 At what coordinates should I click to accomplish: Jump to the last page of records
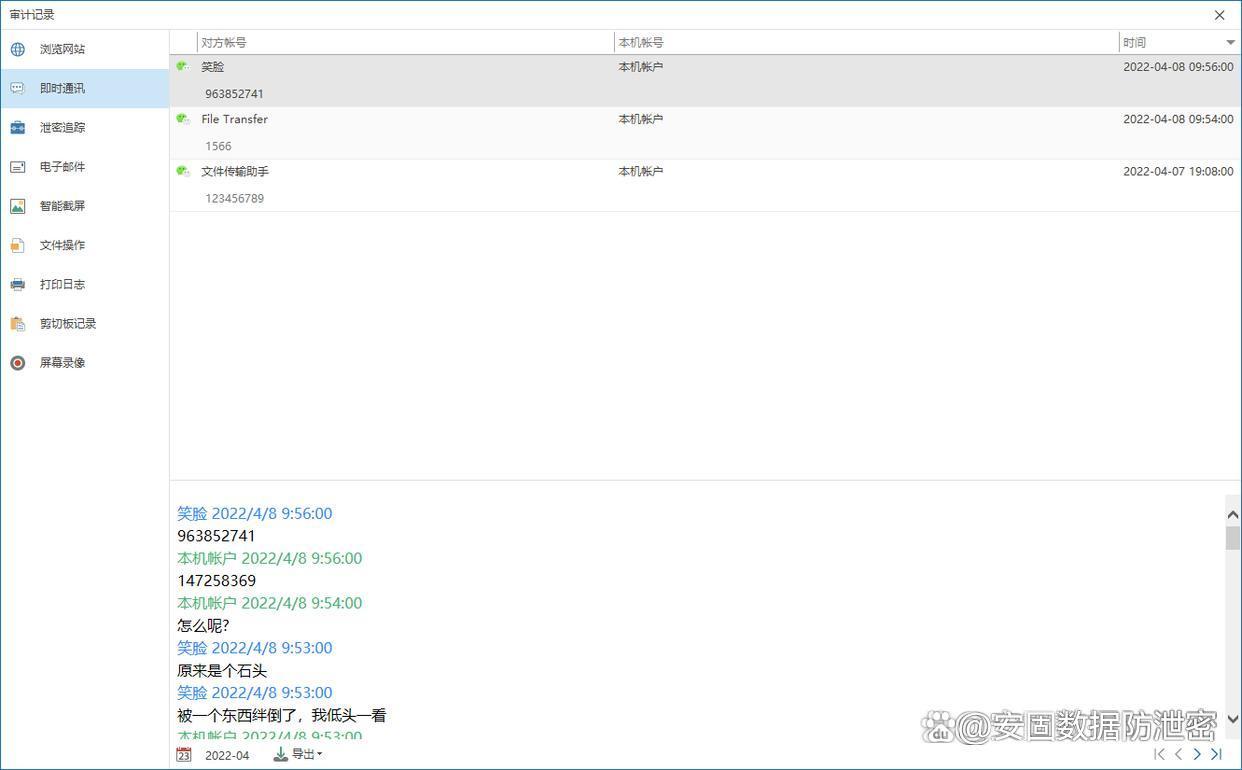(1216, 754)
